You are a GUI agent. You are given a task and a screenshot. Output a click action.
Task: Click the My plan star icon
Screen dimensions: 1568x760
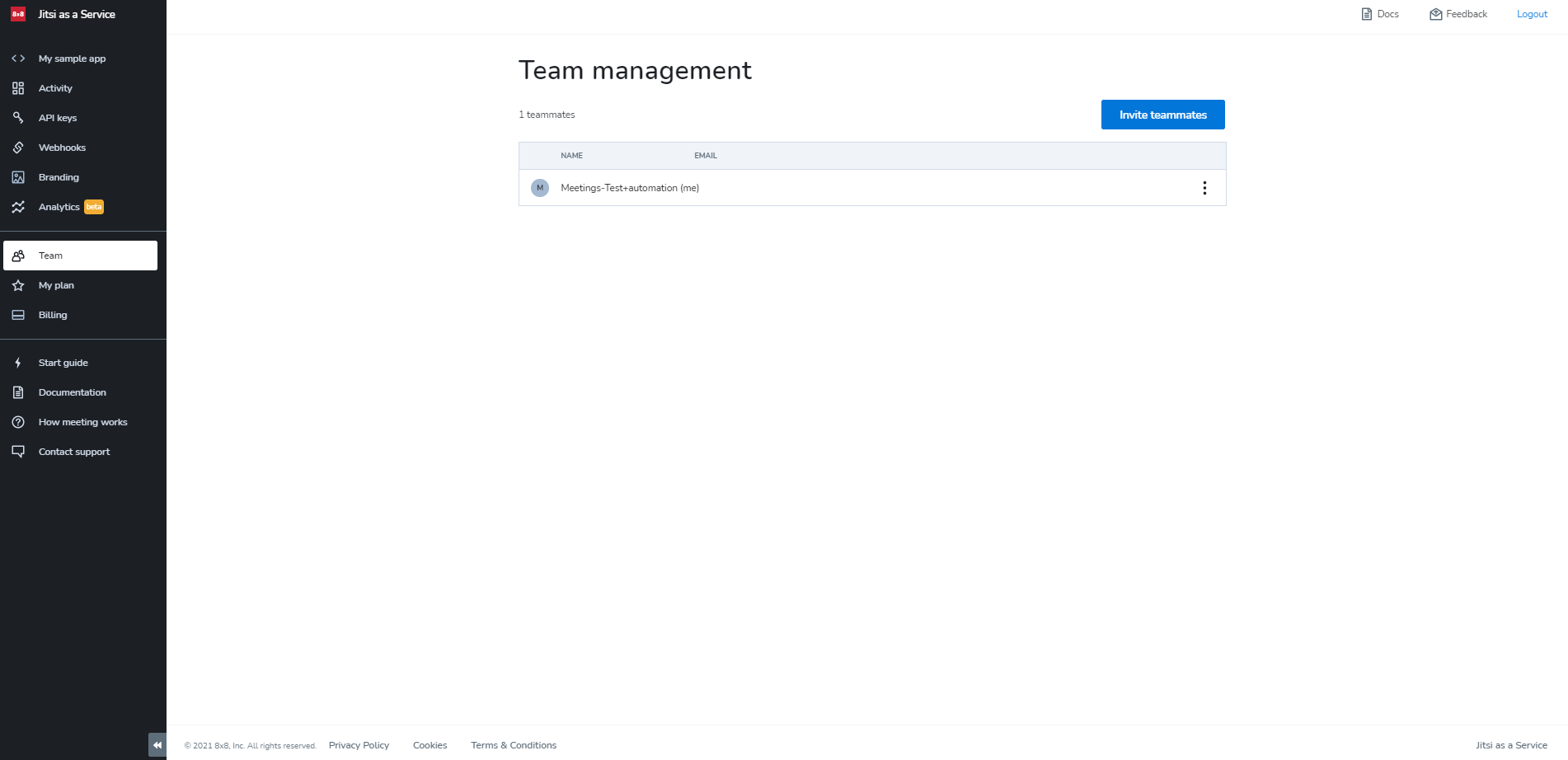[18, 285]
